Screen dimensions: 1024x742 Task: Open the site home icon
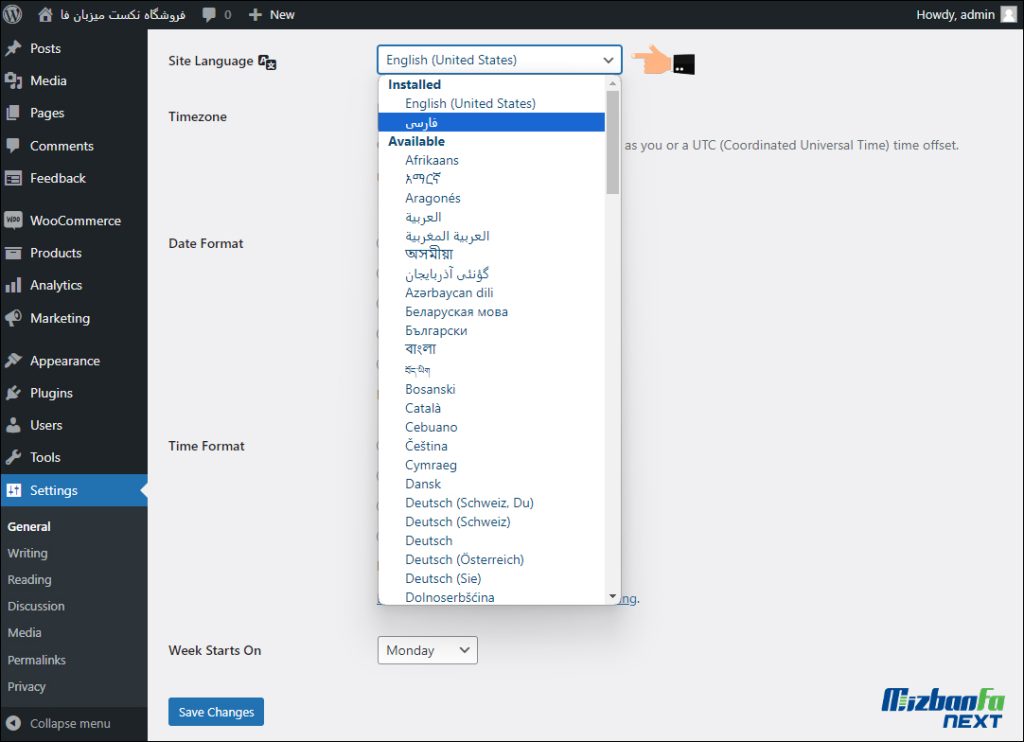(46, 15)
